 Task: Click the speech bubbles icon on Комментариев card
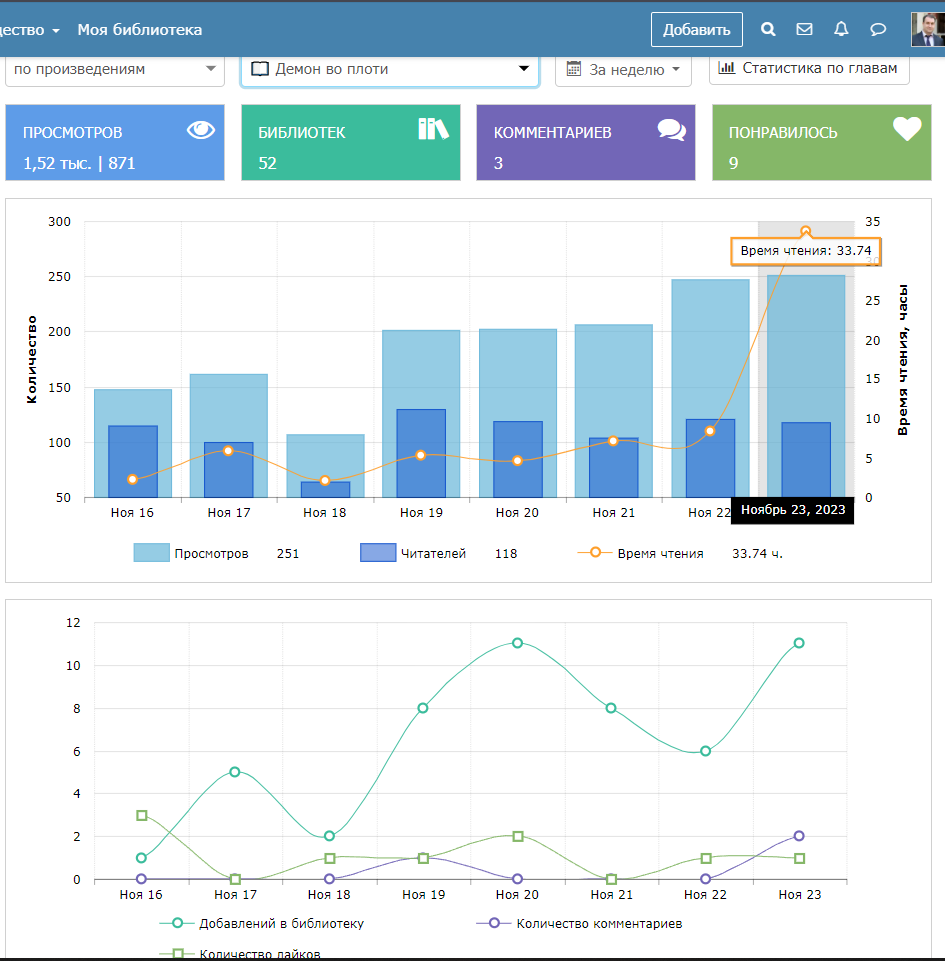click(x=671, y=130)
